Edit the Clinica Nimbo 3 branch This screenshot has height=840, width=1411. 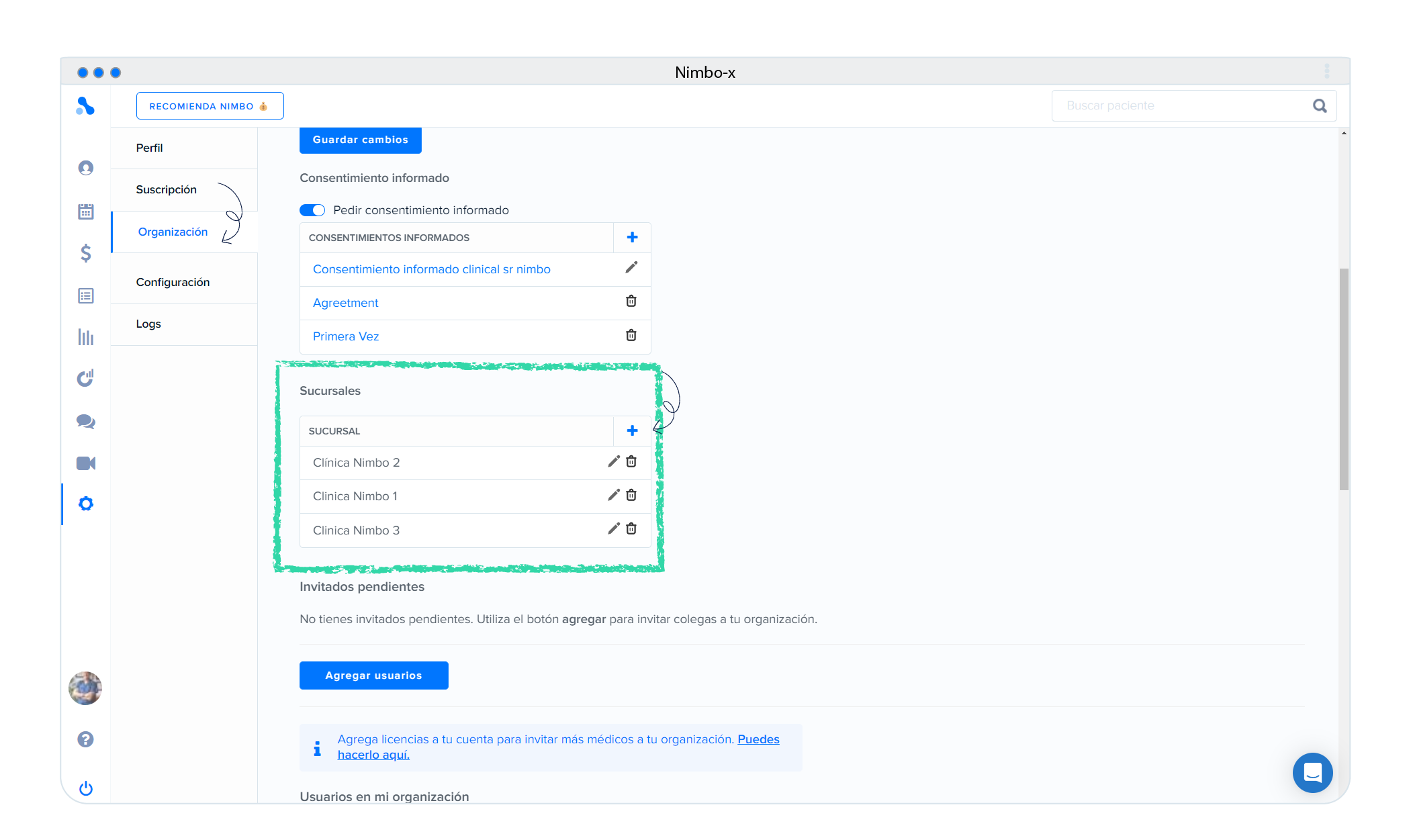point(613,528)
